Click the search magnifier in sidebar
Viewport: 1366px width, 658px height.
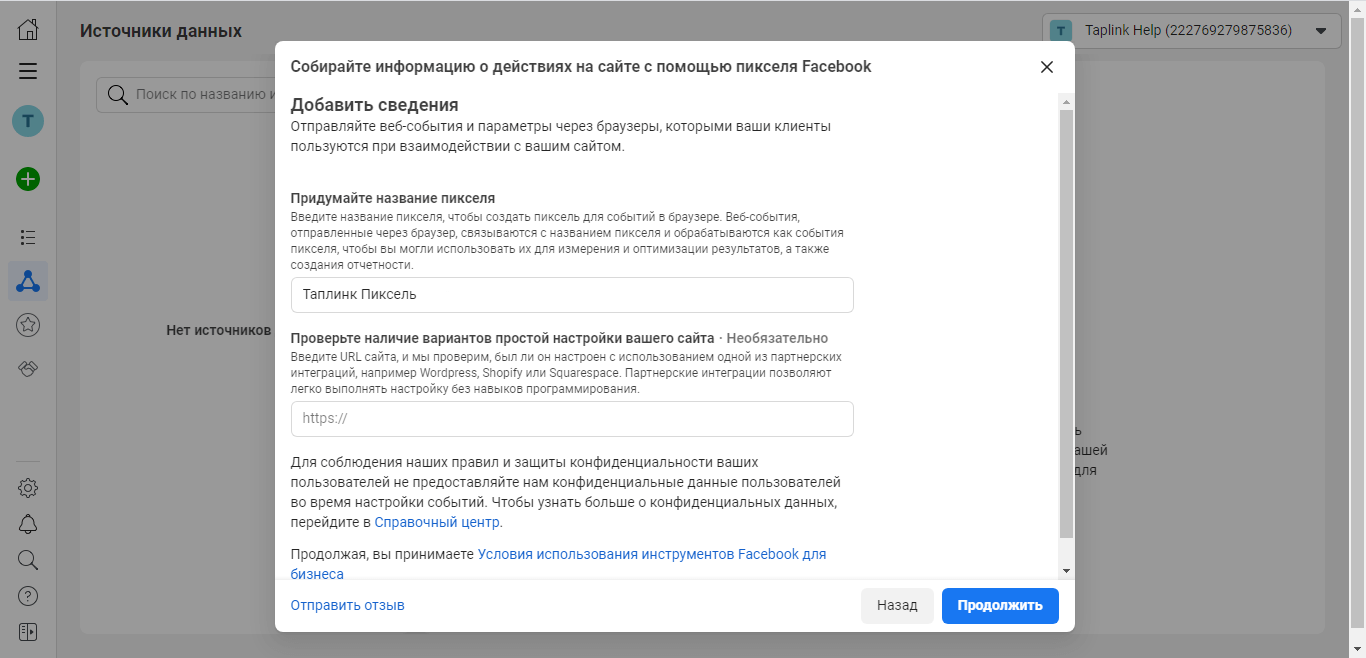(x=28, y=560)
